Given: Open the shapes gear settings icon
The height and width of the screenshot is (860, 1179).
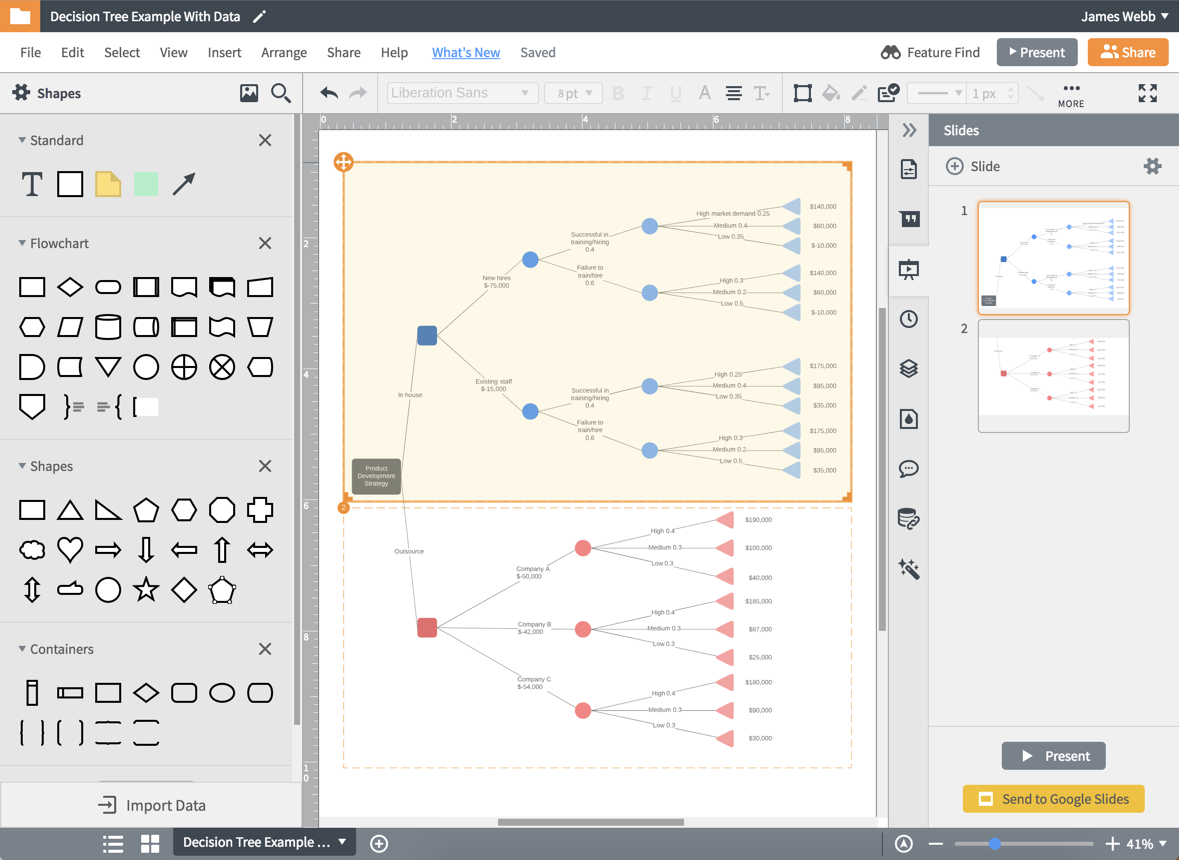Looking at the screenshot, I should pos(21,92).
